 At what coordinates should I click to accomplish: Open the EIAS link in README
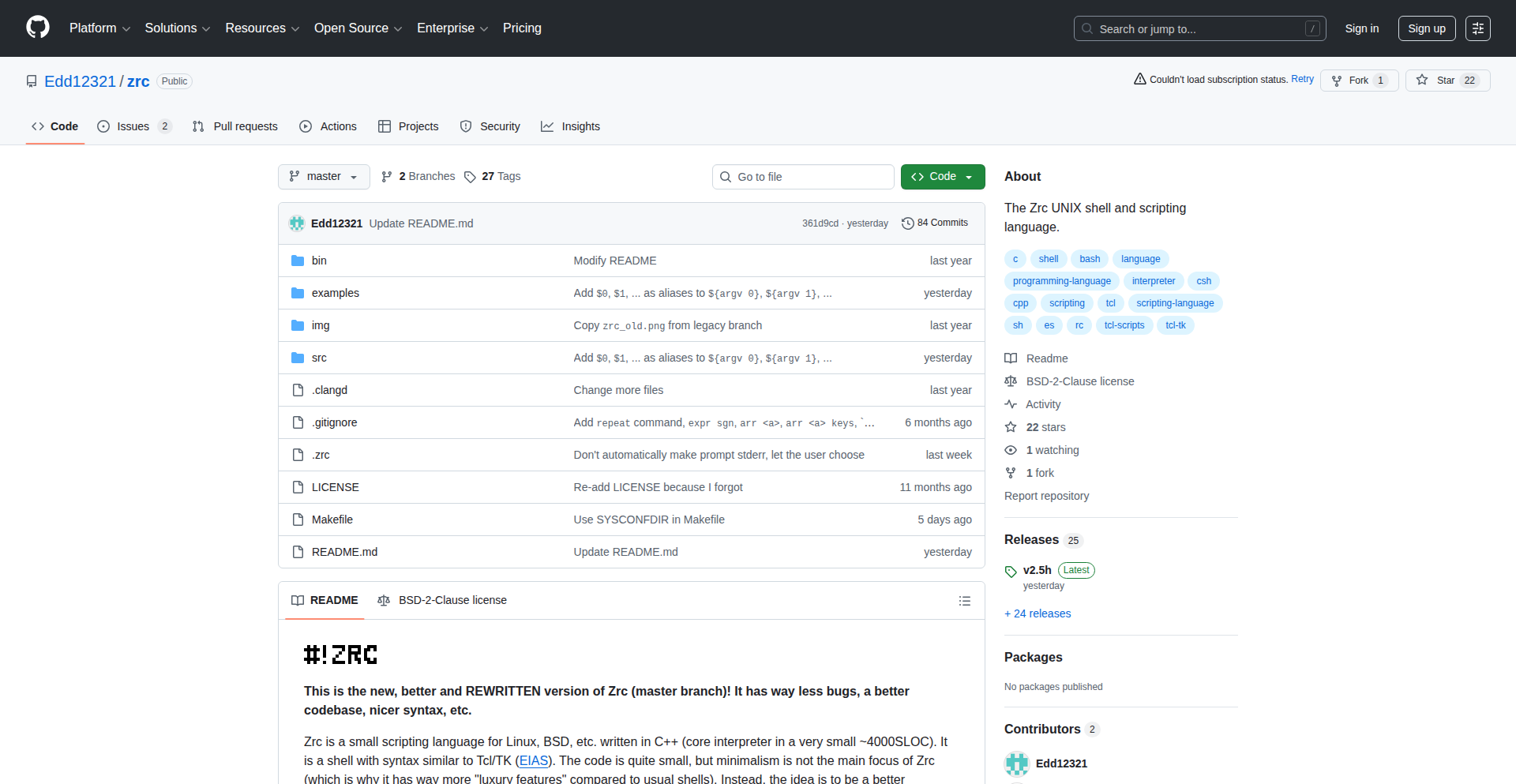click(534, 761)
